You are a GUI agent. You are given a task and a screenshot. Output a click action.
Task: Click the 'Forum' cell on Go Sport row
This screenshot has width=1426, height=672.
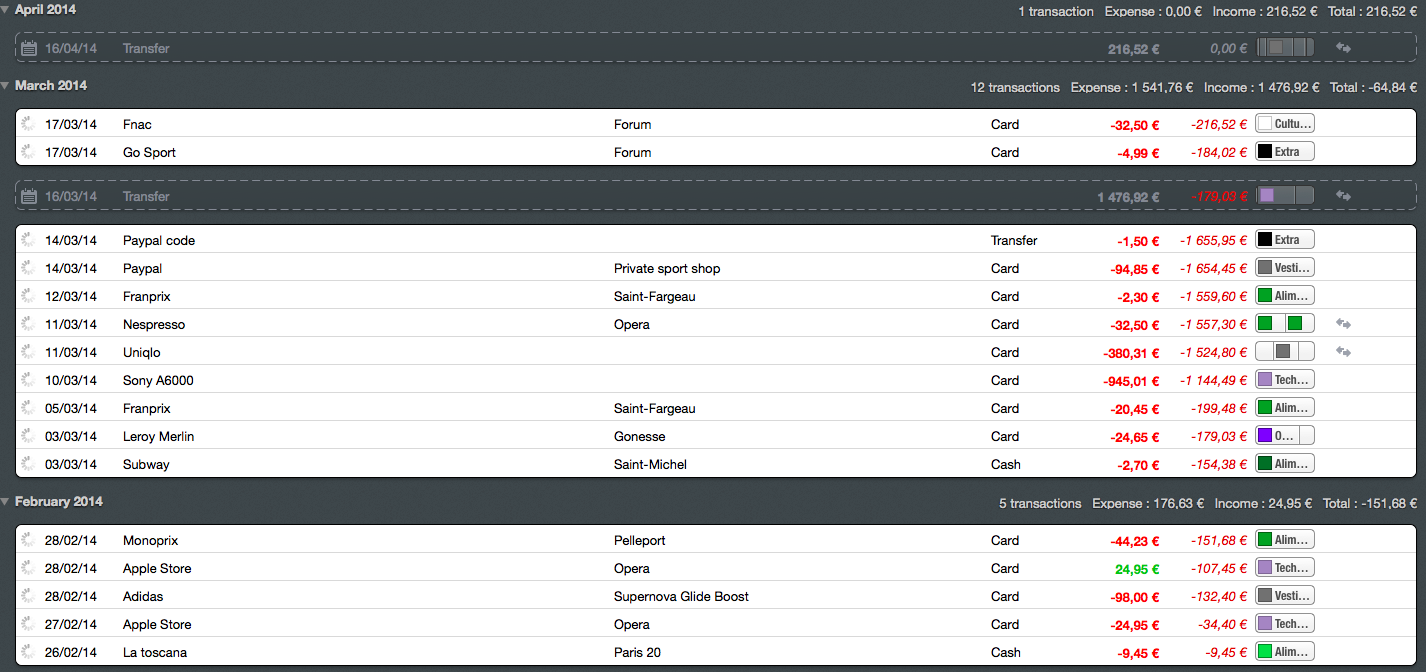pos(632,152)
